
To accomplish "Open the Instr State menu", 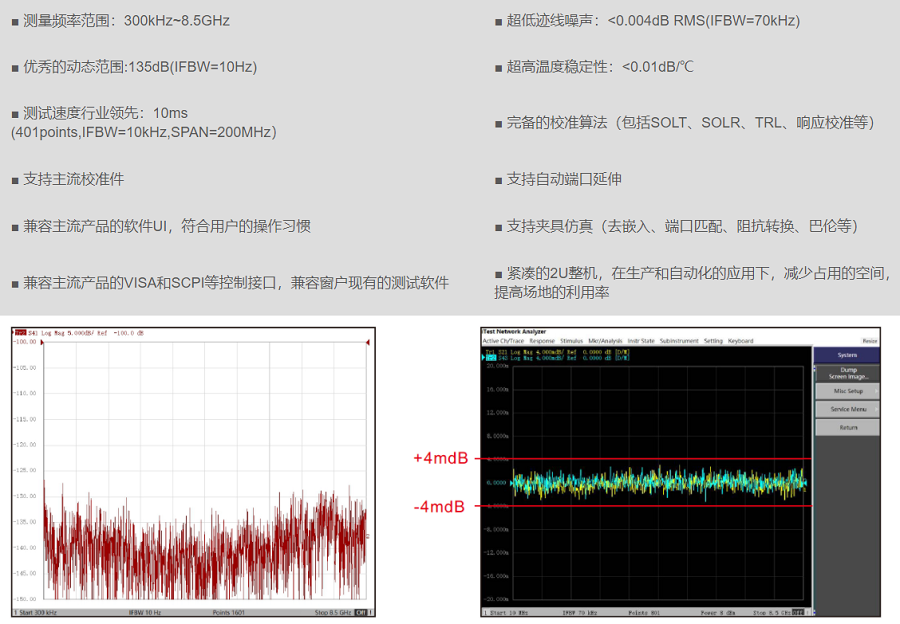I will click(641, 341).
